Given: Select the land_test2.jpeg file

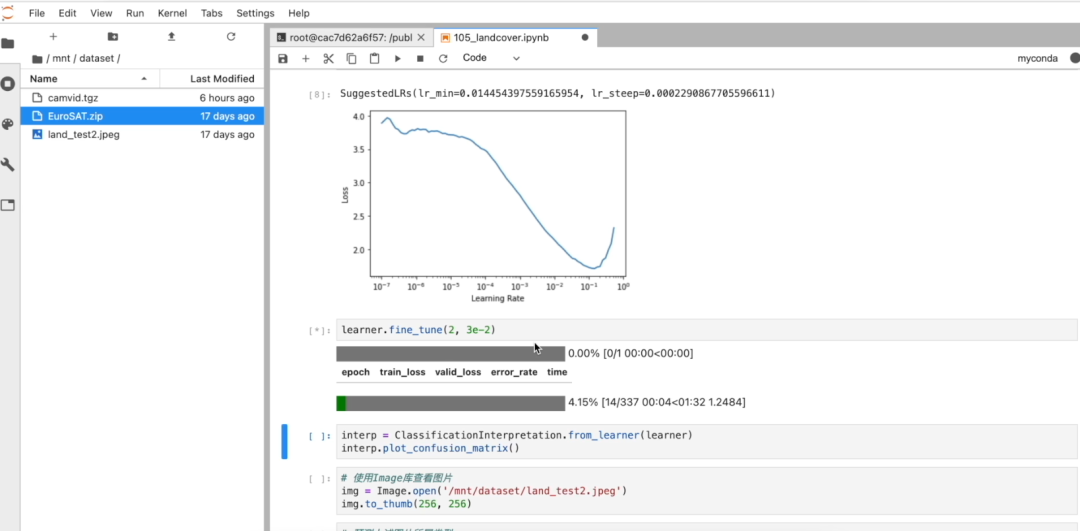Looking at the screenshot, I should click(x=83, y=135).
